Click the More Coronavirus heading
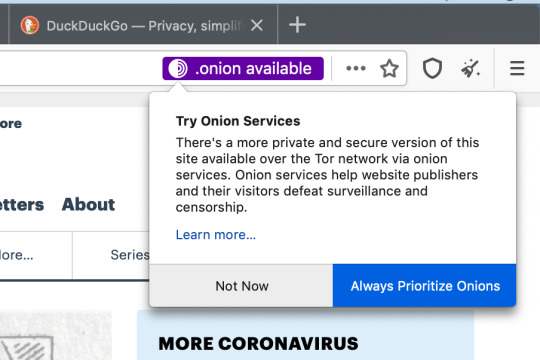The image size is (540, 360). click(x=258, y=343)
